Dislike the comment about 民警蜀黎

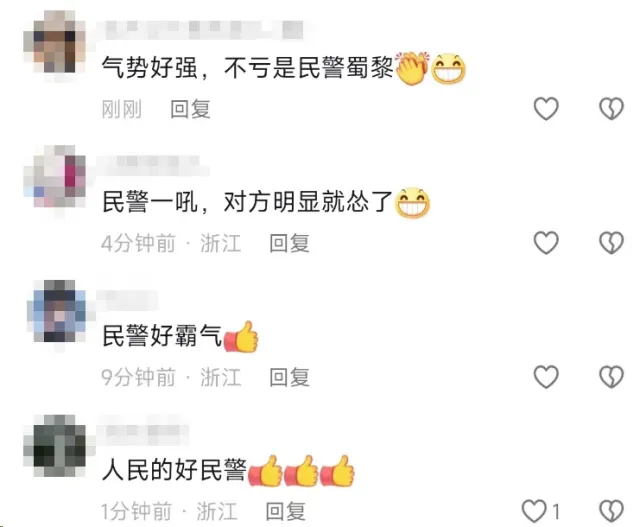(611, 109)
